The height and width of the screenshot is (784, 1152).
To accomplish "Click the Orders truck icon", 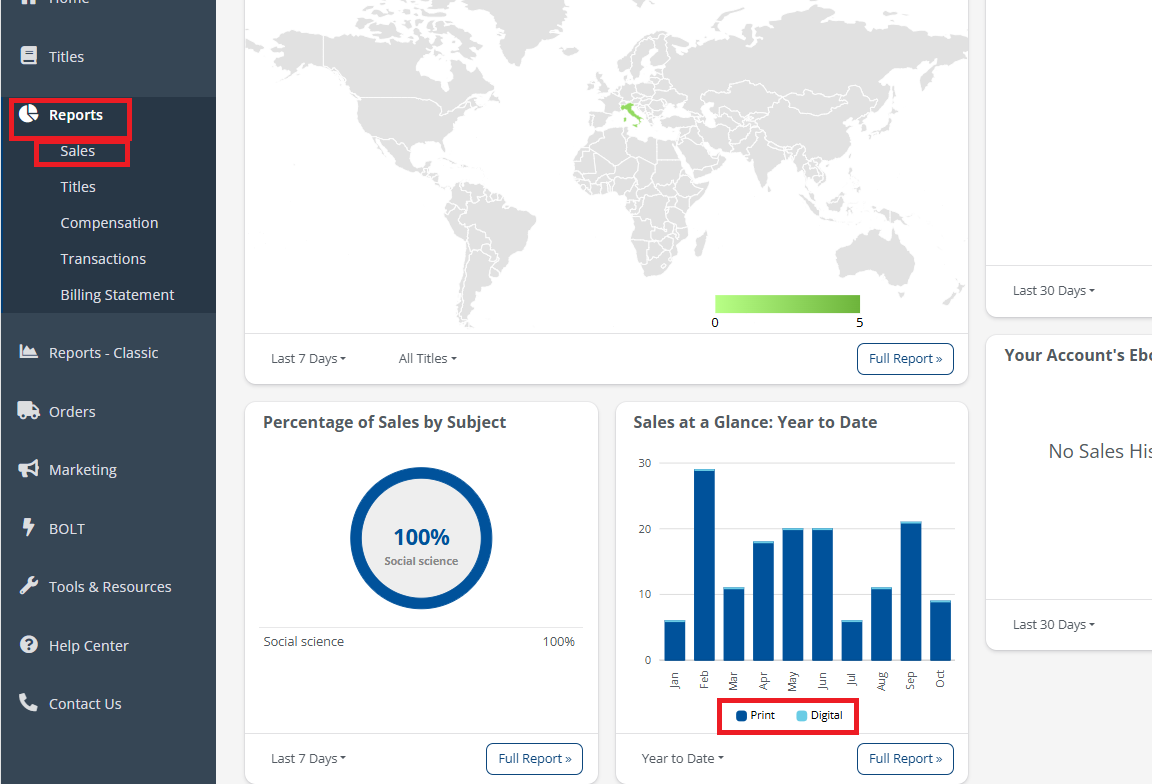I will pyautogui.click(x=29, y=411).
